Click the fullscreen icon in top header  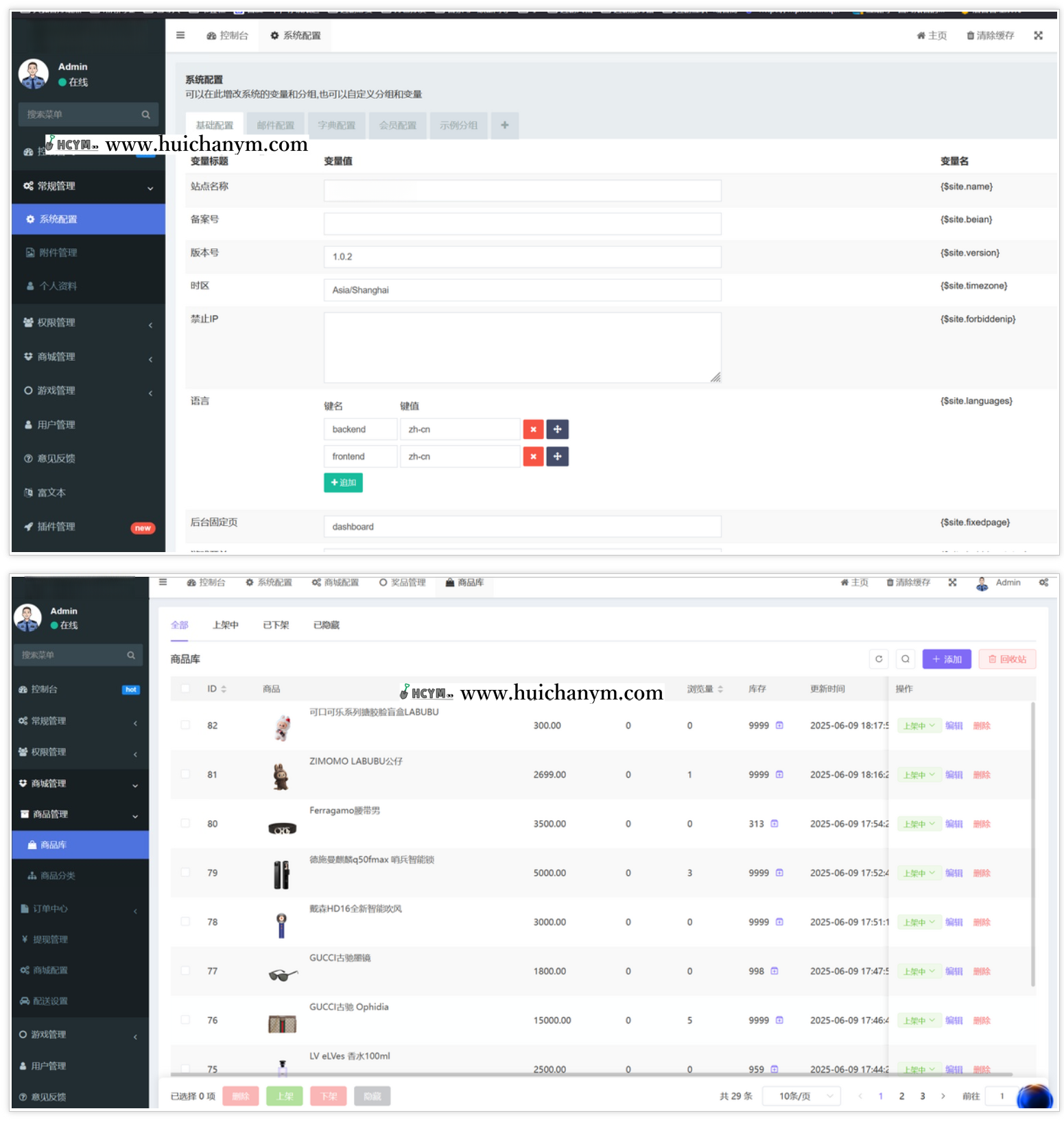coord(1038,36)
